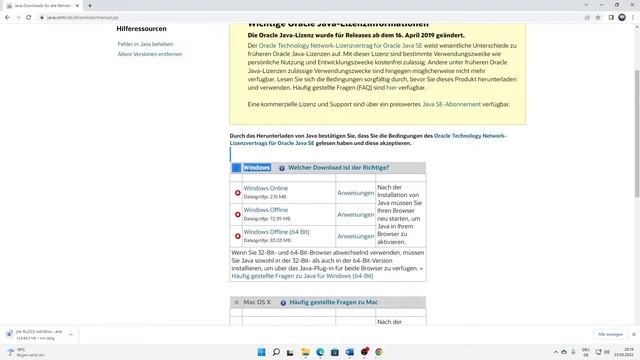Click the share page icon in address bar
Viewport: 640px width, 360px height.
click(587, 18)
